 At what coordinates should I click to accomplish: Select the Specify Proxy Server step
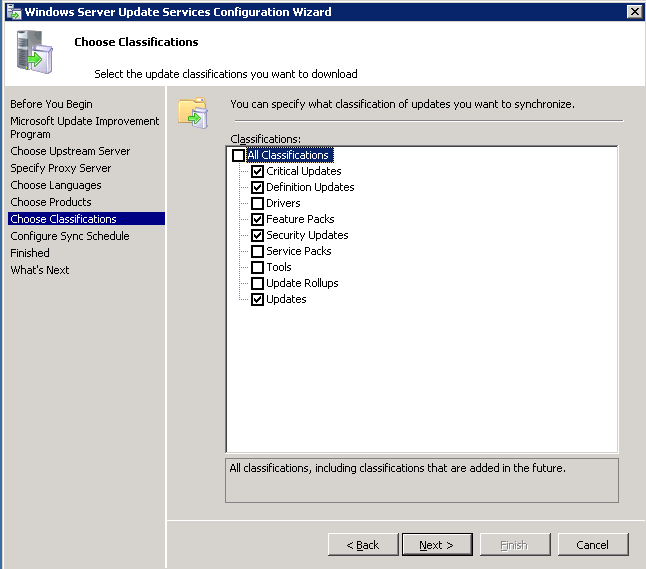61,168
